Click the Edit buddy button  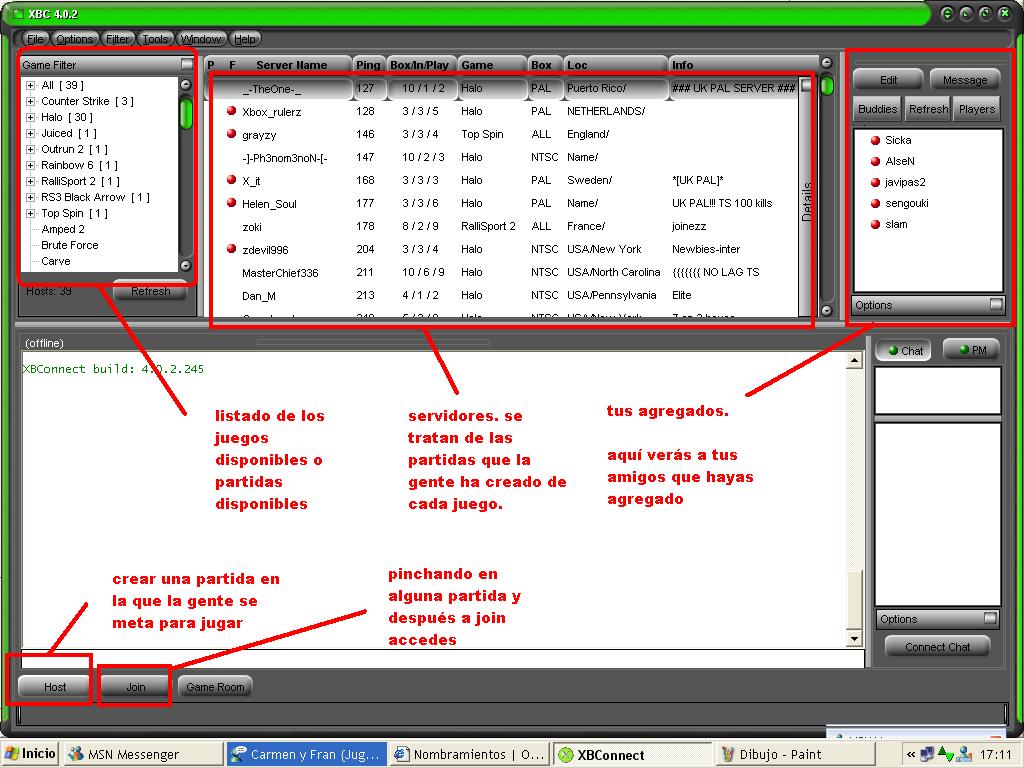[x=888, y=80]
